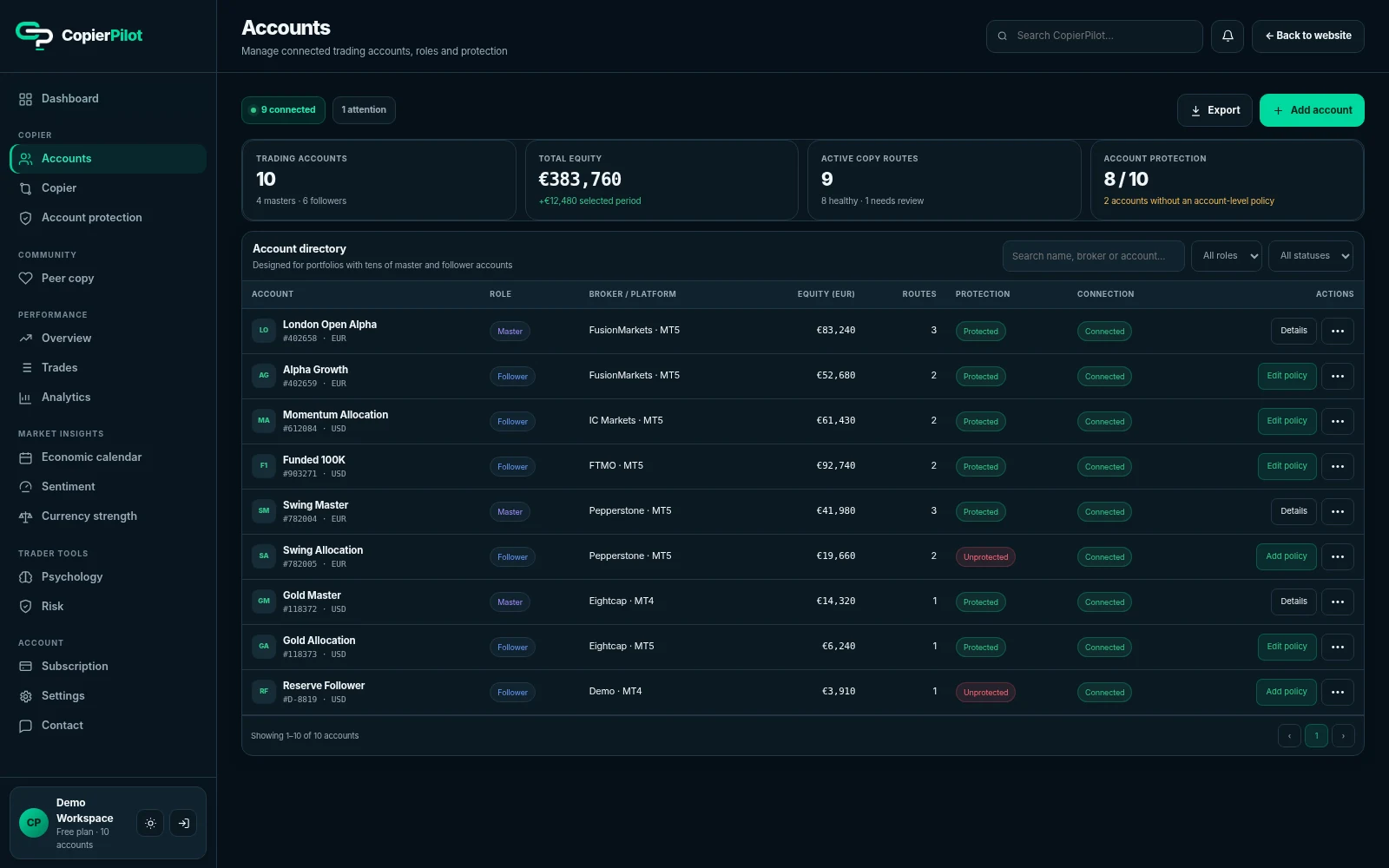
Task: Click the MA avatar of Momentum Allocation
Action: click(264, 420)
